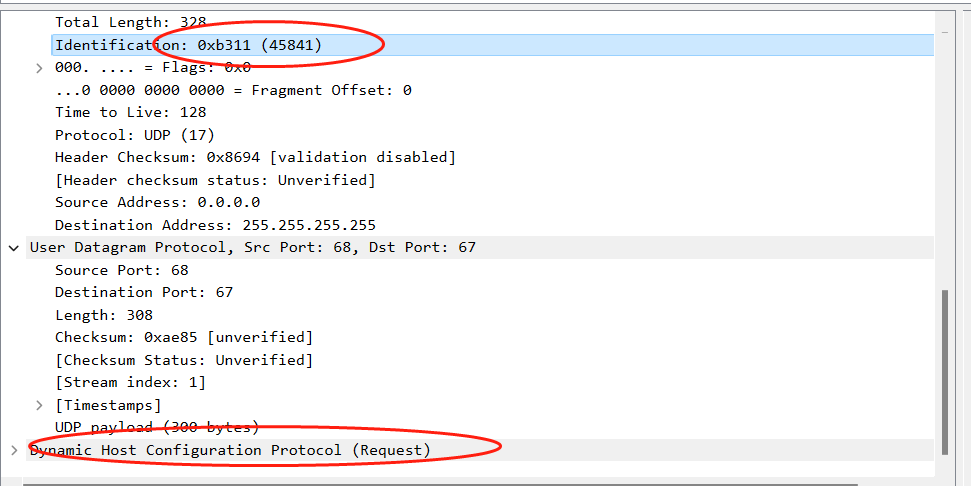This screenshot has height=486, width=971.
Task: Select Destination Address 255.255.255.255 row
Action: pyautogui.click(x=215, y=225)
